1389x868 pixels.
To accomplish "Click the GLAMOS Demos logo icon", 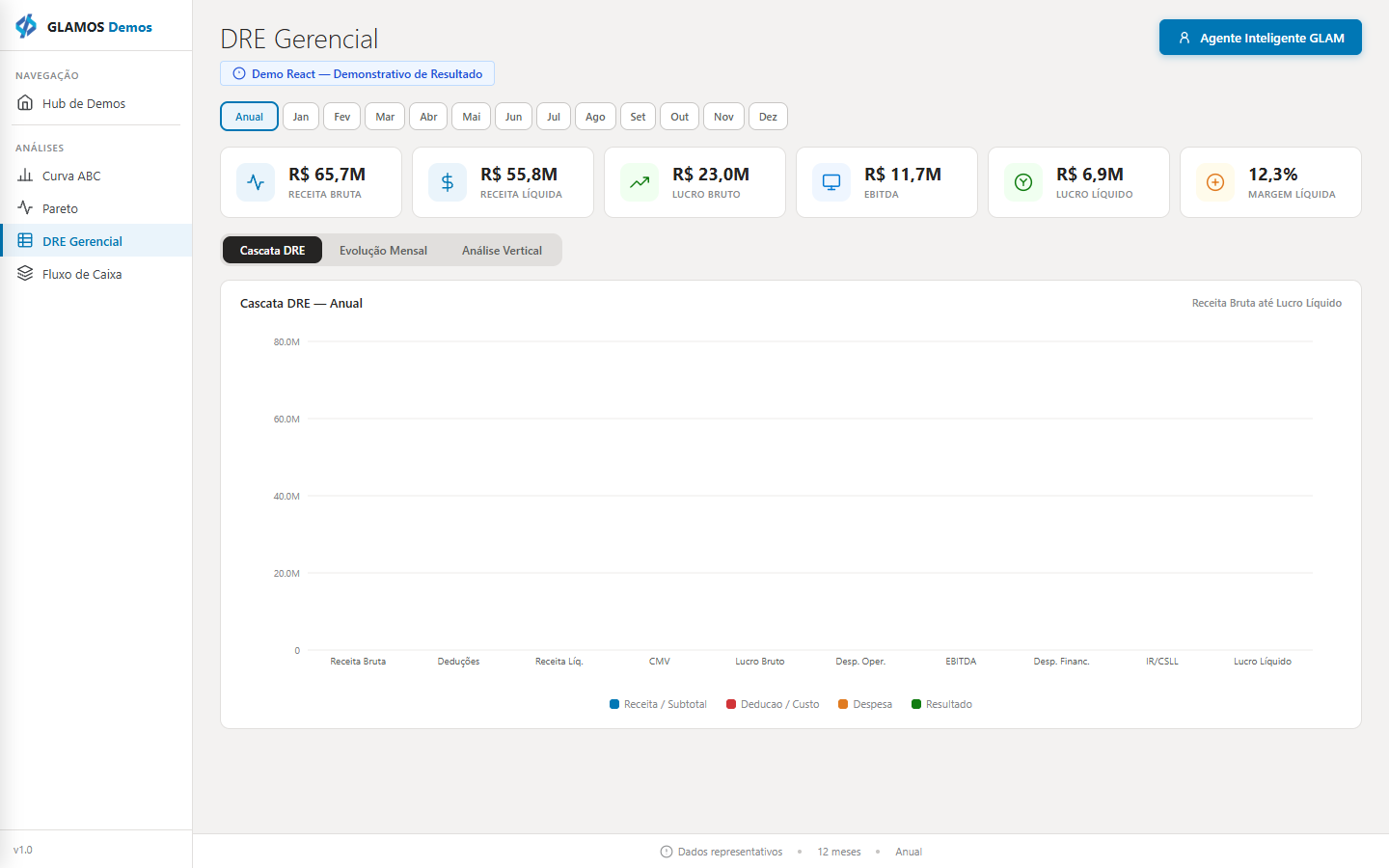I will pos(26,26).
